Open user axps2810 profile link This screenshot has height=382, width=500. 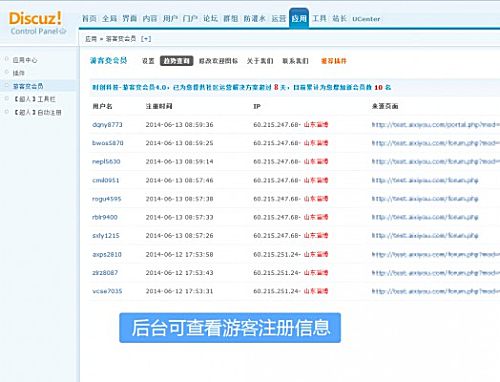pos(107,255)
